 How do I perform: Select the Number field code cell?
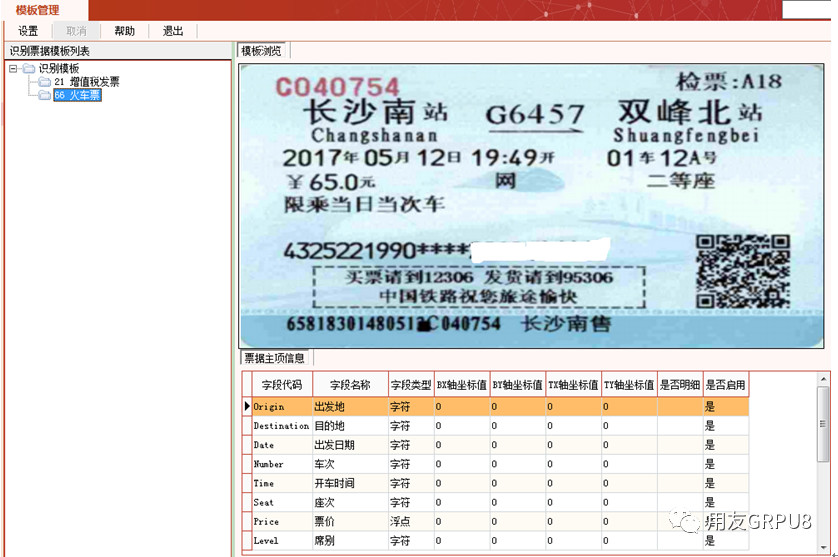(x=282, y=465)
